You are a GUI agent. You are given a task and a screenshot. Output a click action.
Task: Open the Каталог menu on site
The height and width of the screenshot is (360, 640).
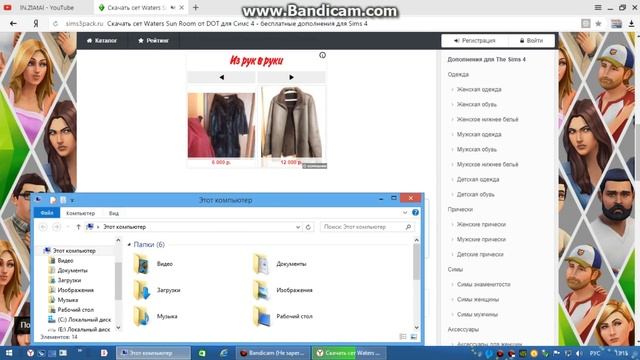click(x=102, y=41)
